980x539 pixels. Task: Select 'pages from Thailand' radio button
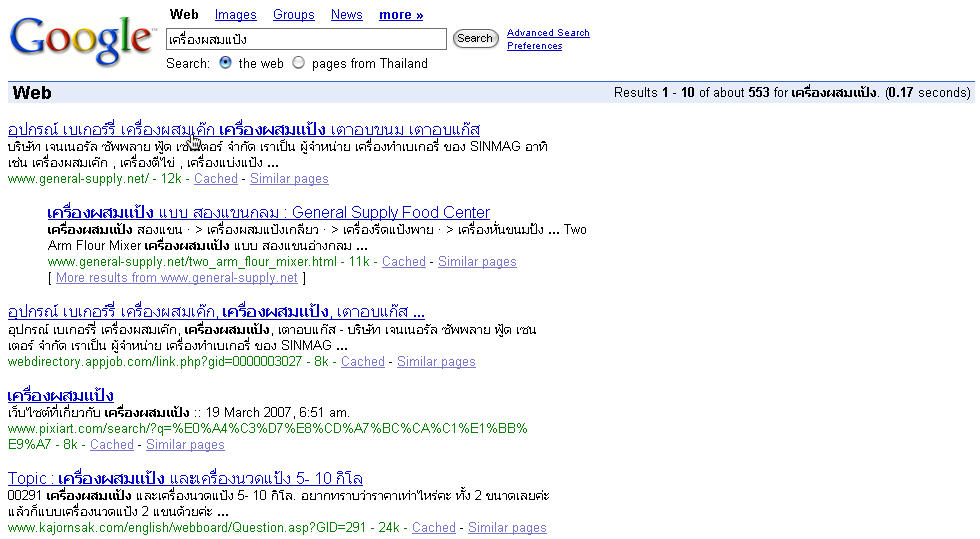coord(299,63)
